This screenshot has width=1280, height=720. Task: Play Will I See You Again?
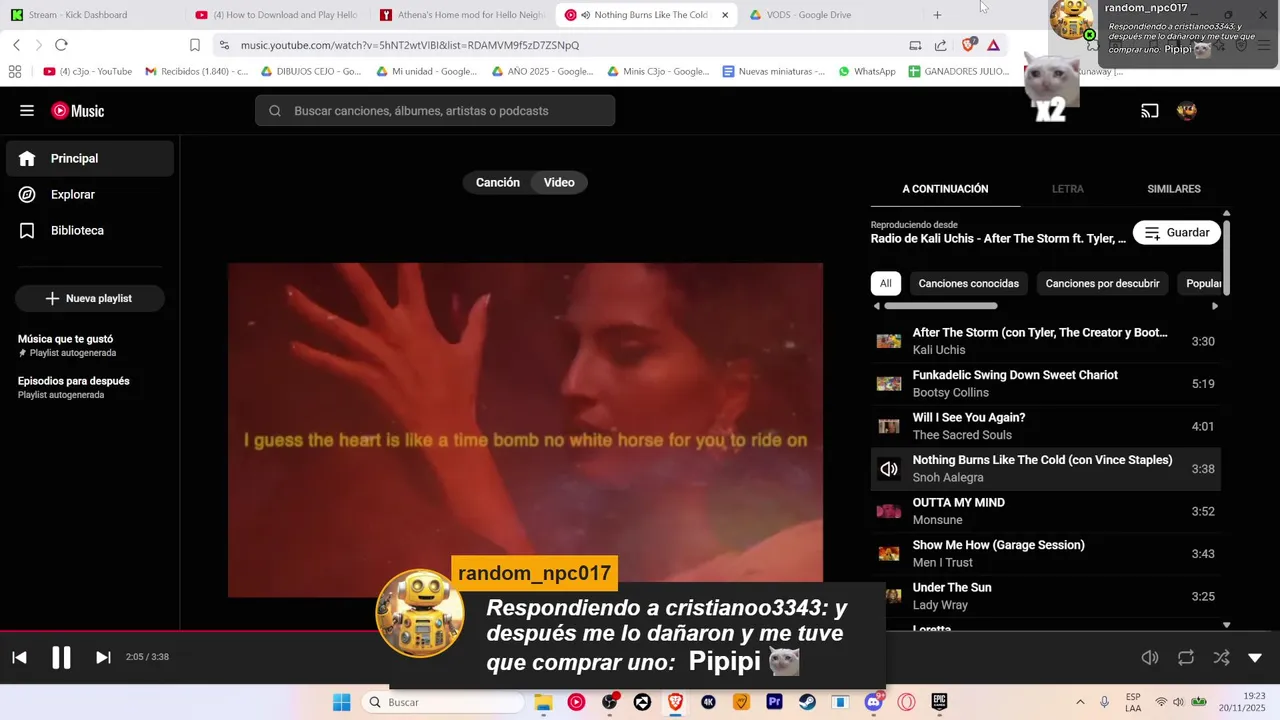(x=1045, y=426)
